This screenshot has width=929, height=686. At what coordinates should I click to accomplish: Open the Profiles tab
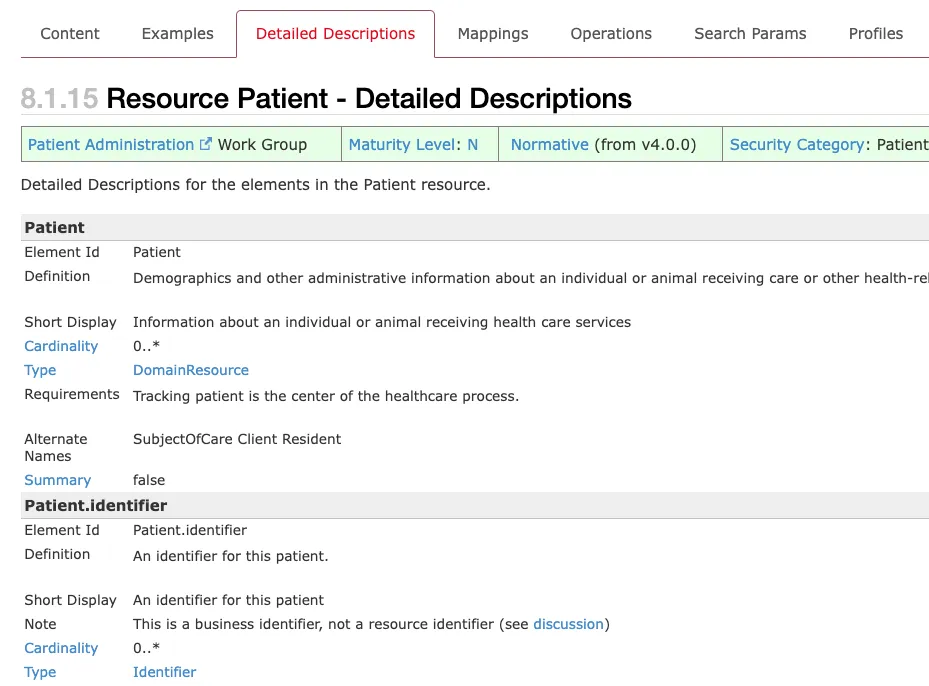pos(875,33)
